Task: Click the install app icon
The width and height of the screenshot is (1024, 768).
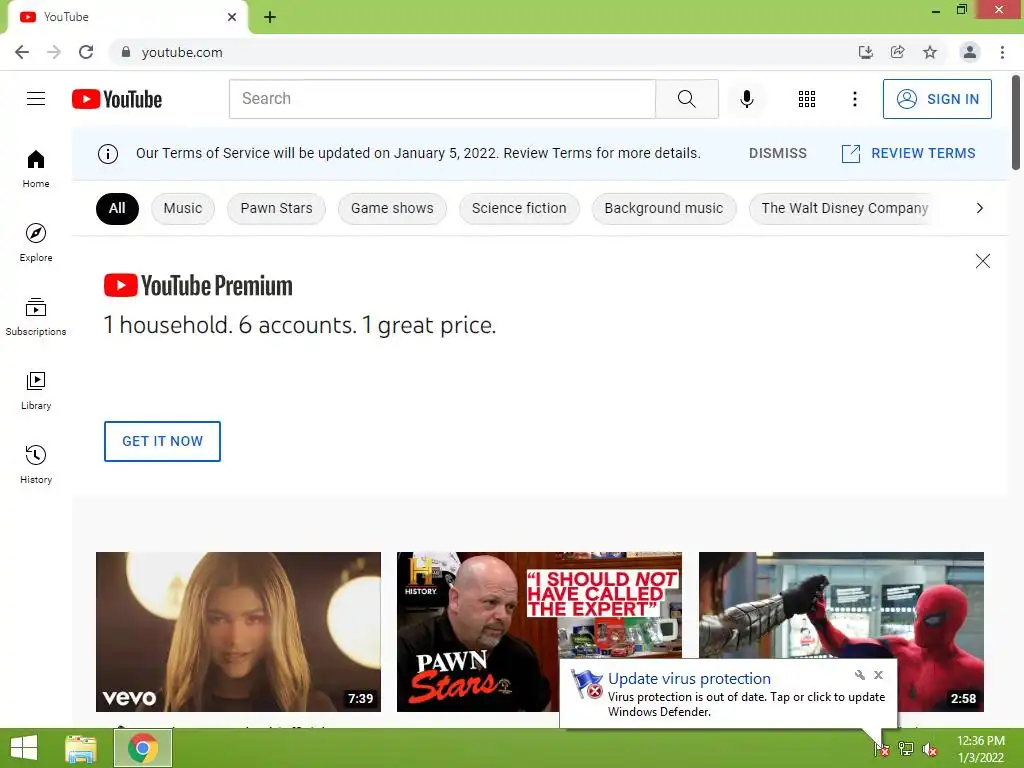Action: click(x=865, y=52)
